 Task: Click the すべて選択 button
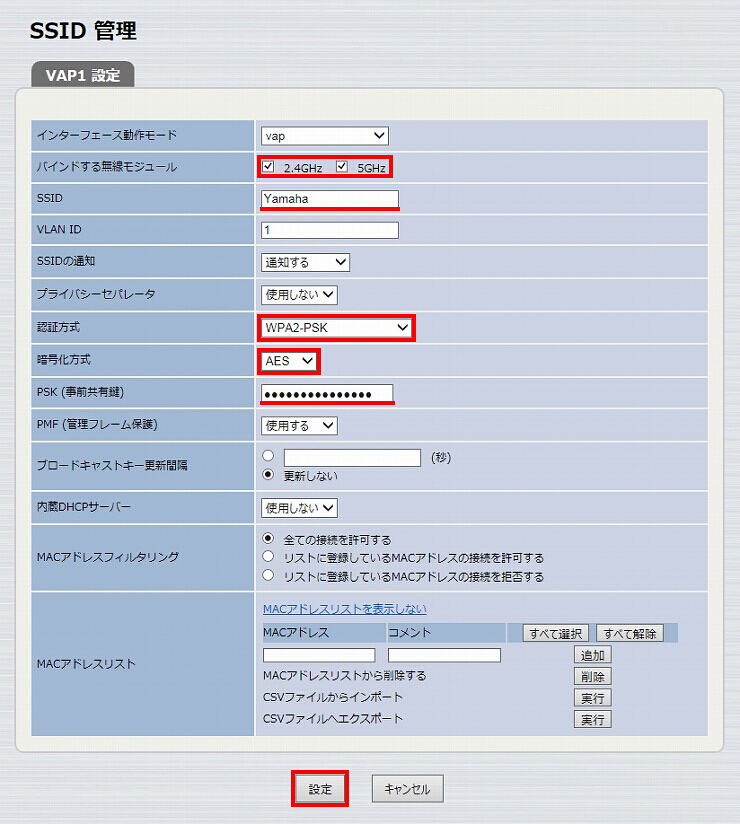(556, 633)
